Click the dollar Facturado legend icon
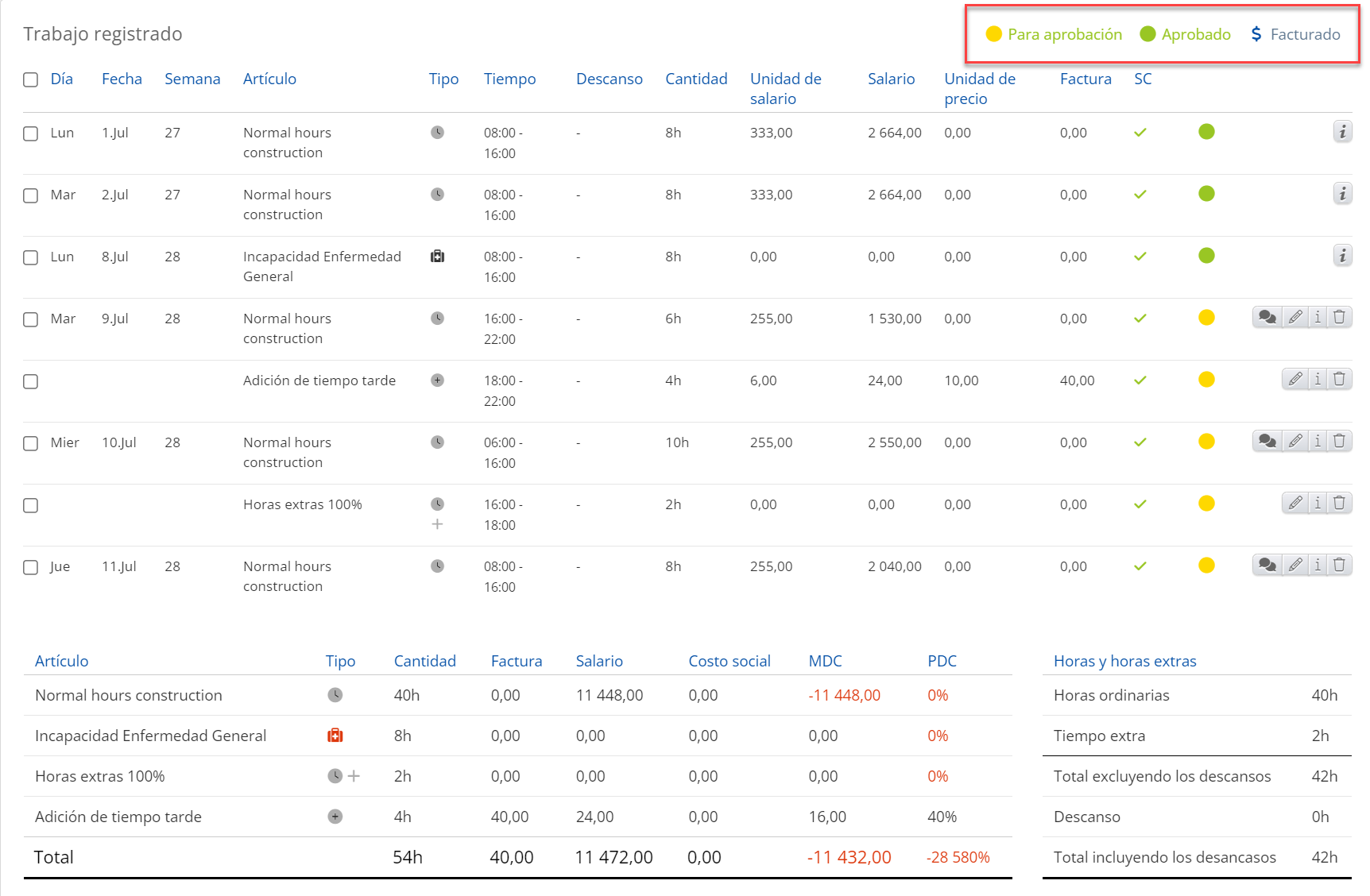The width and height of the screenshot is (1370, 896). point(1256,34)
